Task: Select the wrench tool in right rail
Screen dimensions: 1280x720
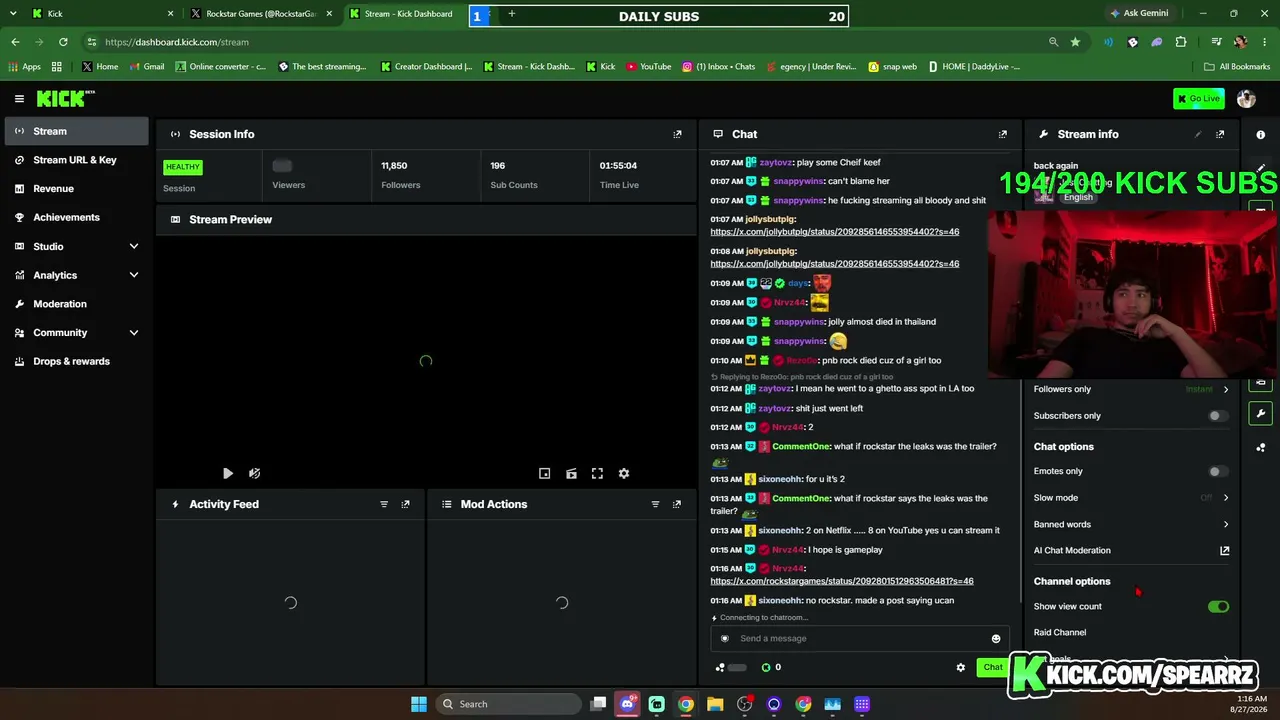Action: tap(1260, 413)
